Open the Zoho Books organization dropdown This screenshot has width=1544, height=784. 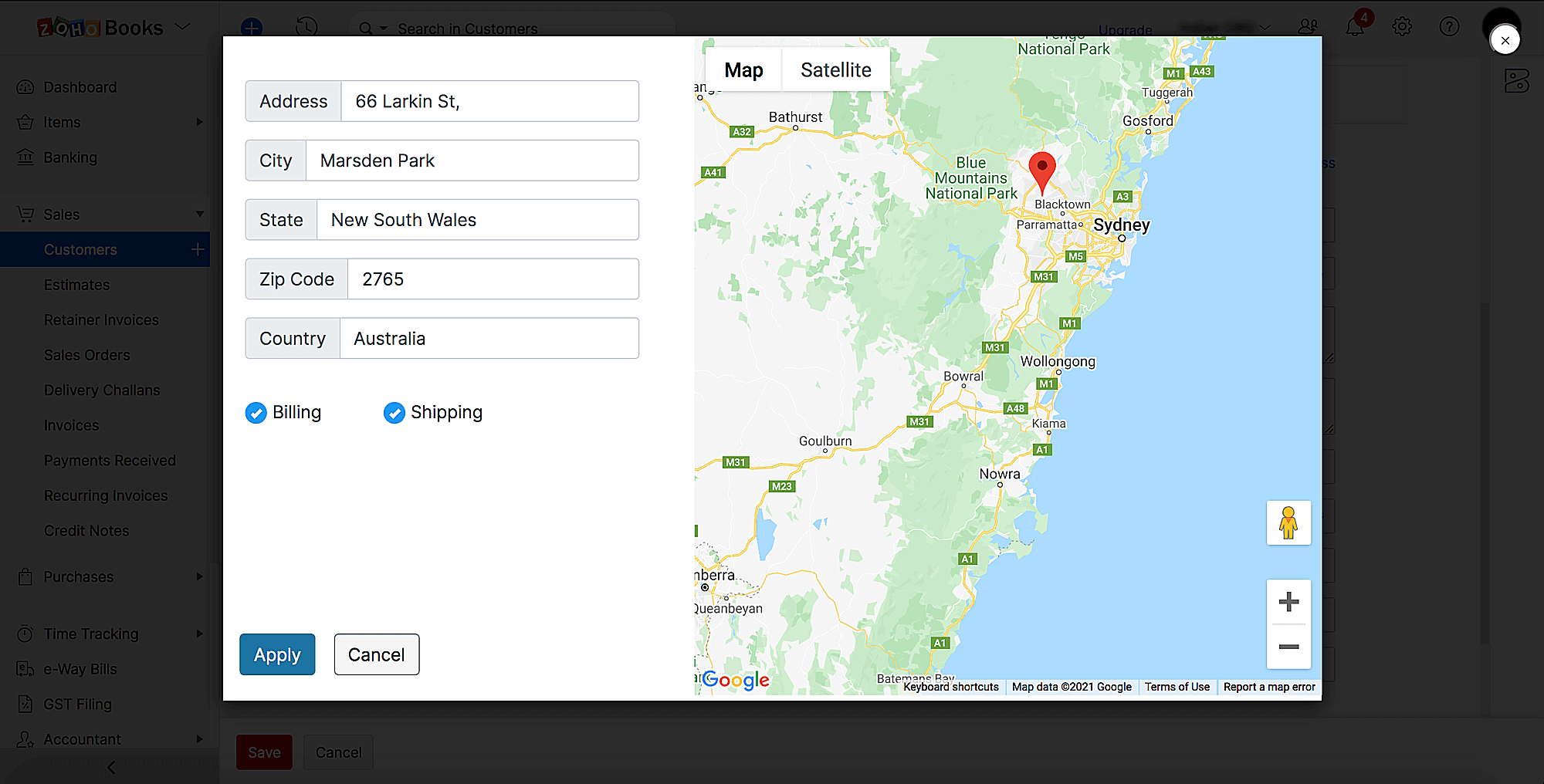click(183, 25)
